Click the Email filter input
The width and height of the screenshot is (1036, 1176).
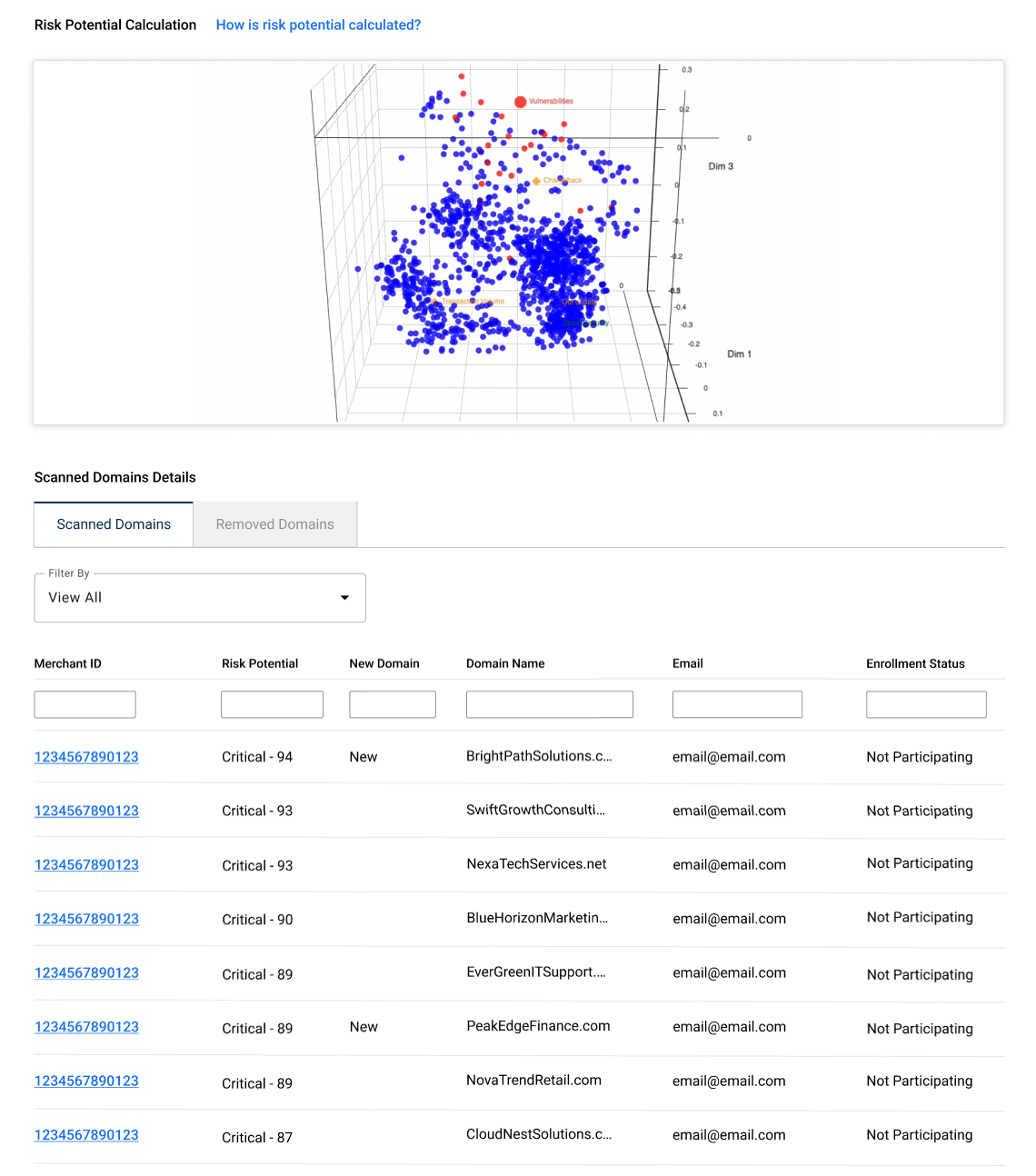[737, 704]
